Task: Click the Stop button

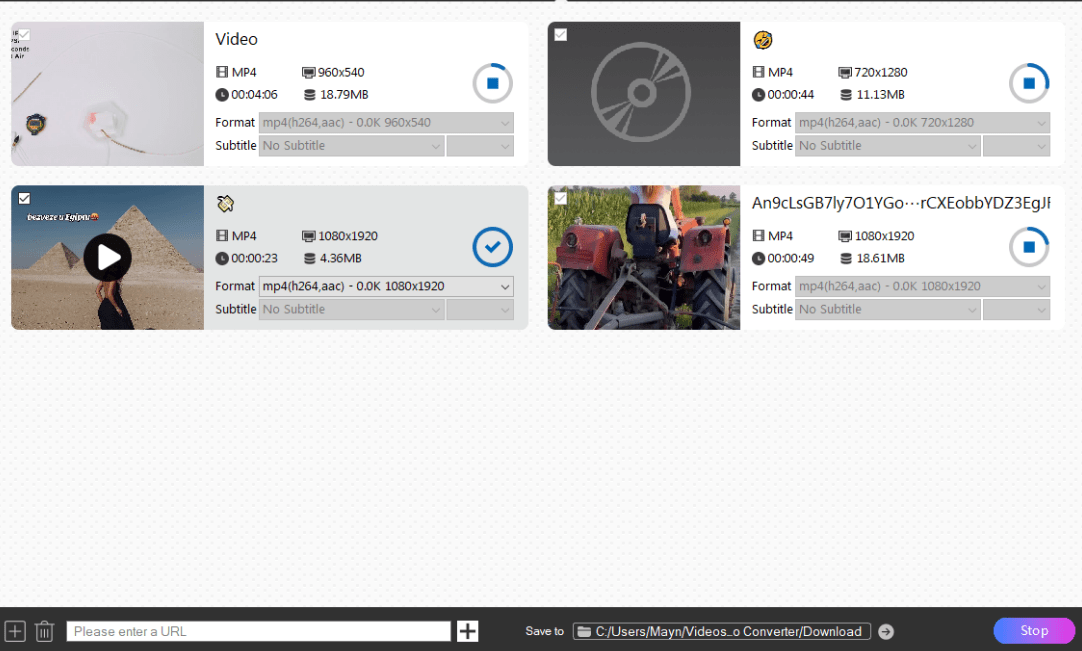Action: [x=1034, y=631]
